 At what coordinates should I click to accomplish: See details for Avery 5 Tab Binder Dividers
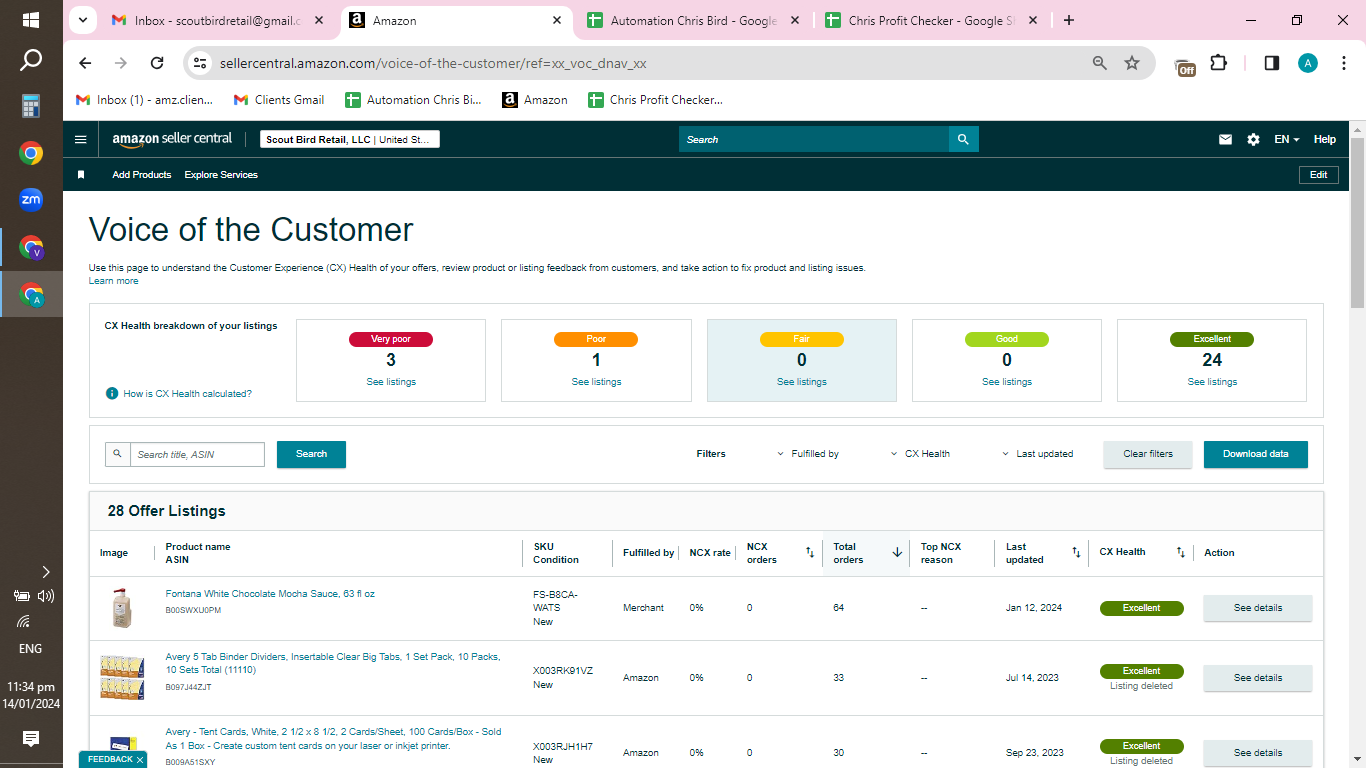(1257, 678)
